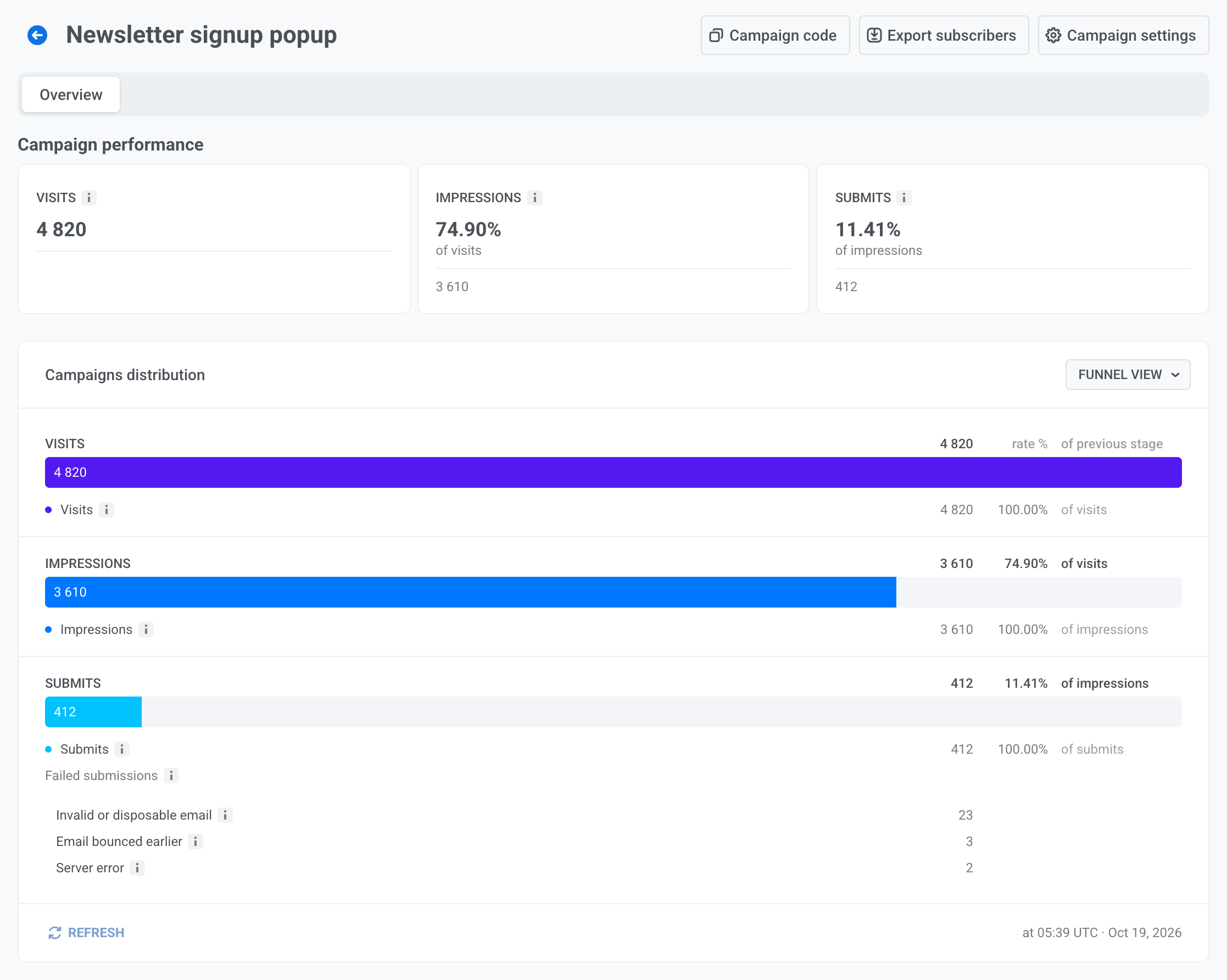The height and width of the screenshot is (980, 1227).
Task: Open Failed submissions info icon
Action: (x=171, y=776)
